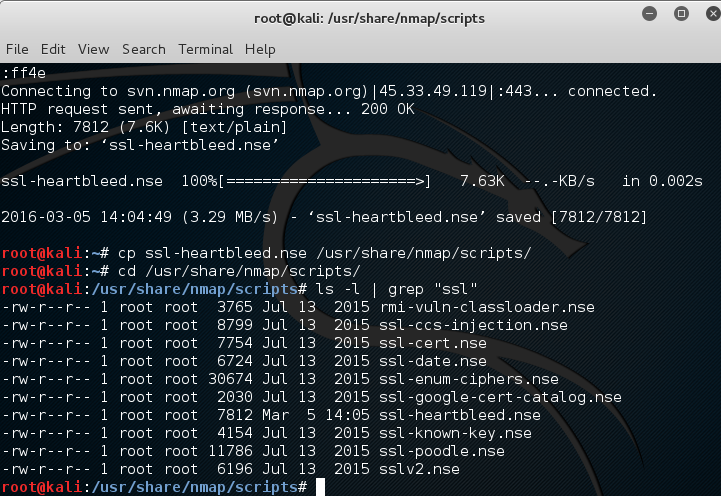The height and width of the screenshot is (496, 721).
Task: Click rmi-vuln-classloader.nse in the listing
Action: (487, 307)
